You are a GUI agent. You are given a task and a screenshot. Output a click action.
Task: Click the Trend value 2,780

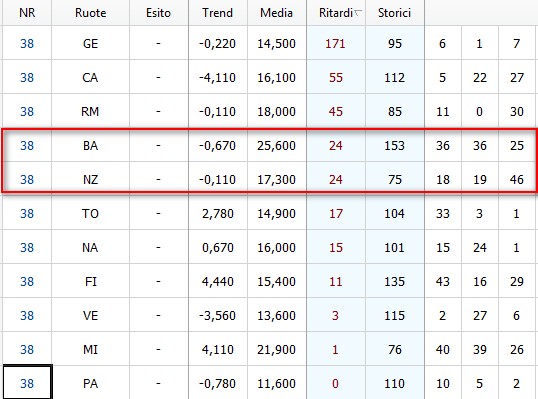pos(218,213)
